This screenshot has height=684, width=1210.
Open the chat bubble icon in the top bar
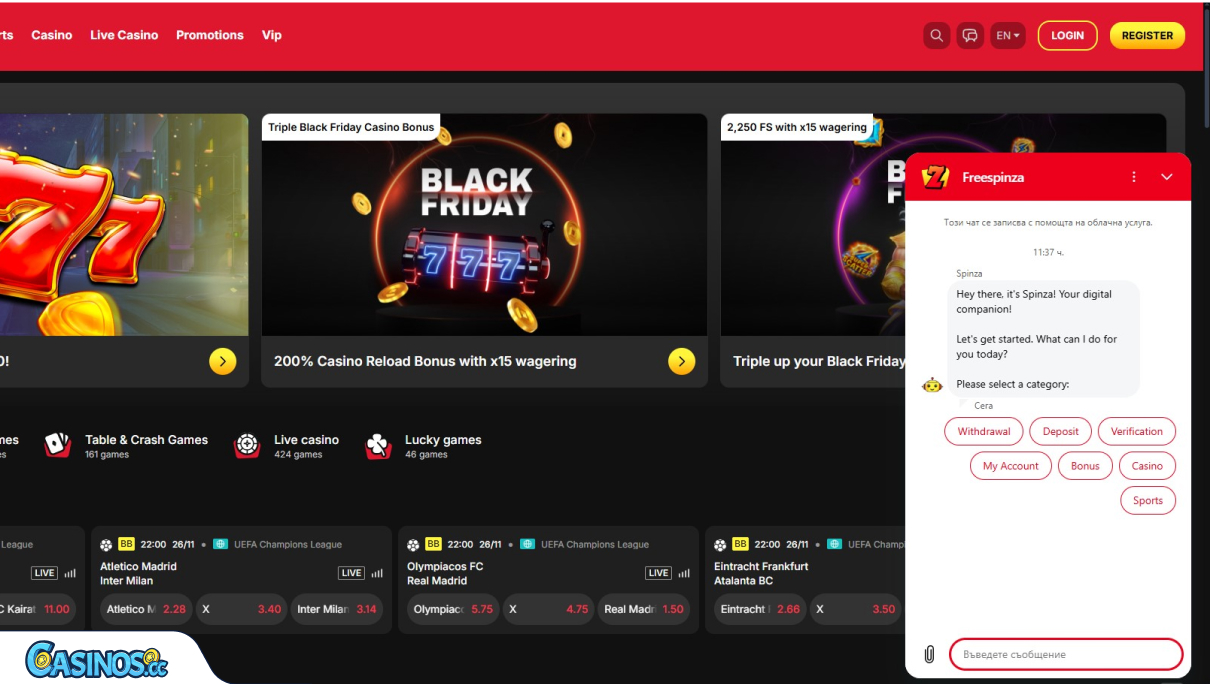click(970, 35)
